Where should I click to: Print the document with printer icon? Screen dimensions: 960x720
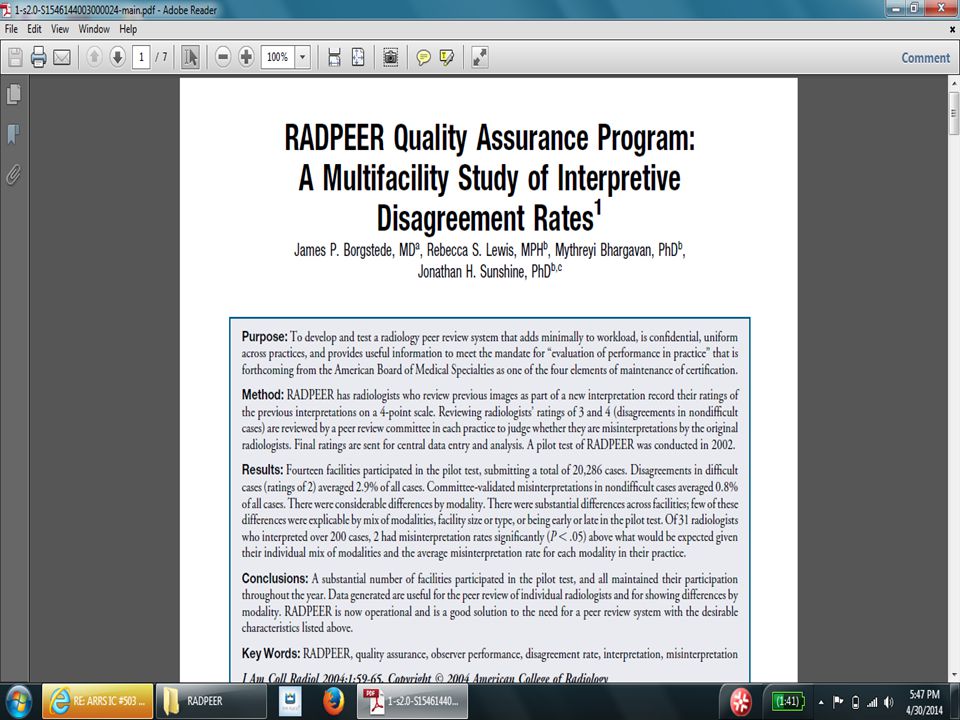pos(39,58)
